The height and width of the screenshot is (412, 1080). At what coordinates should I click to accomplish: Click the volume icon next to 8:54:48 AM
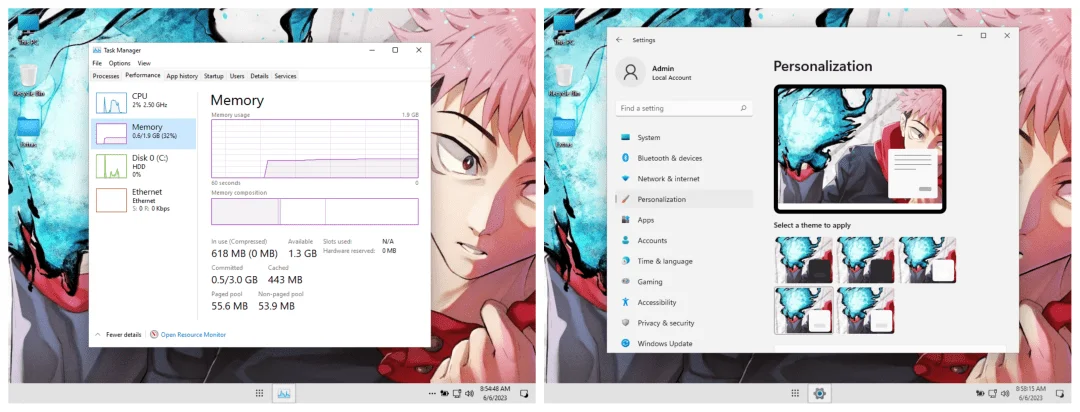pos(469,394)
